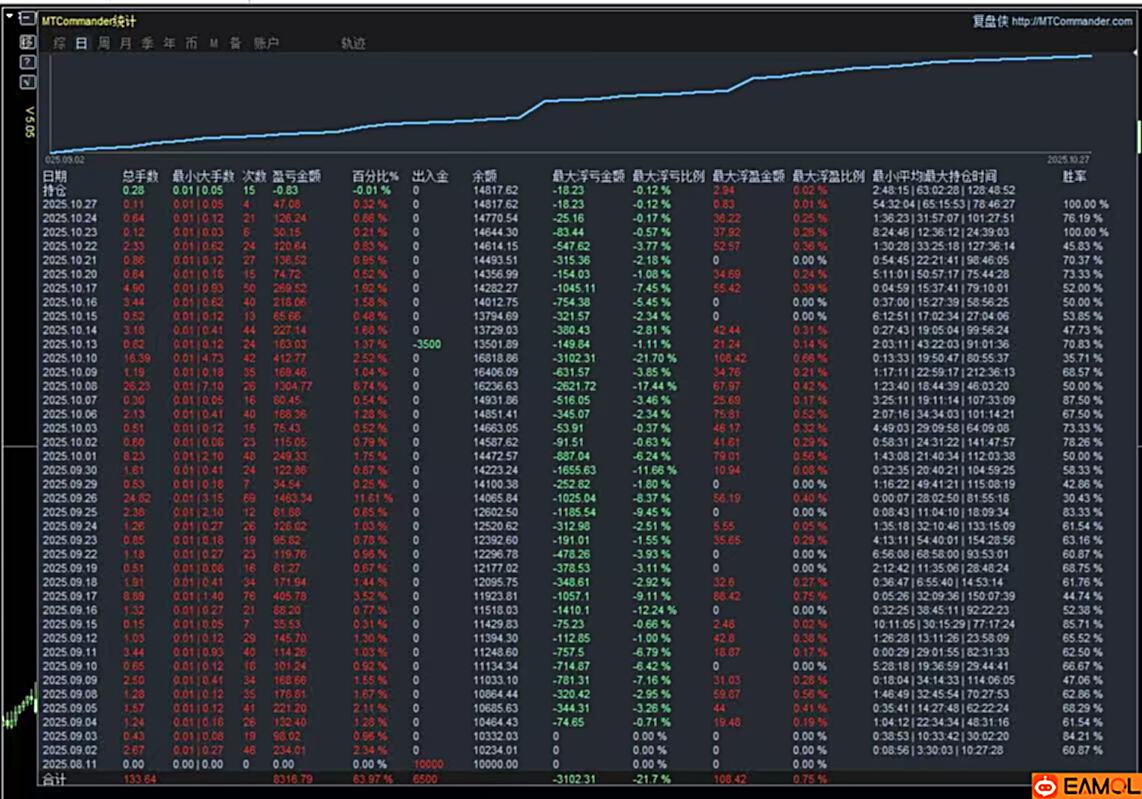This screenshot has height=799, width=1142.
Task: Open the question mark help icon
Action: click(28, 62)
